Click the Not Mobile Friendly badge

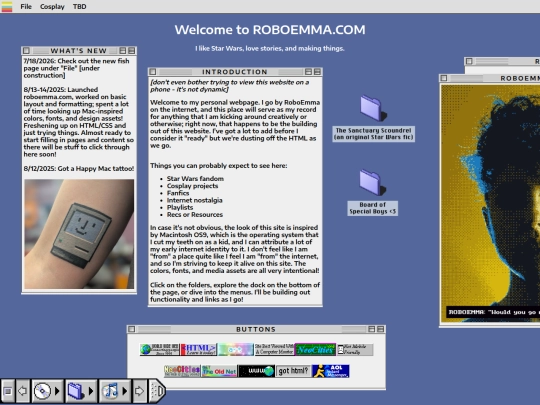point(355,350)
